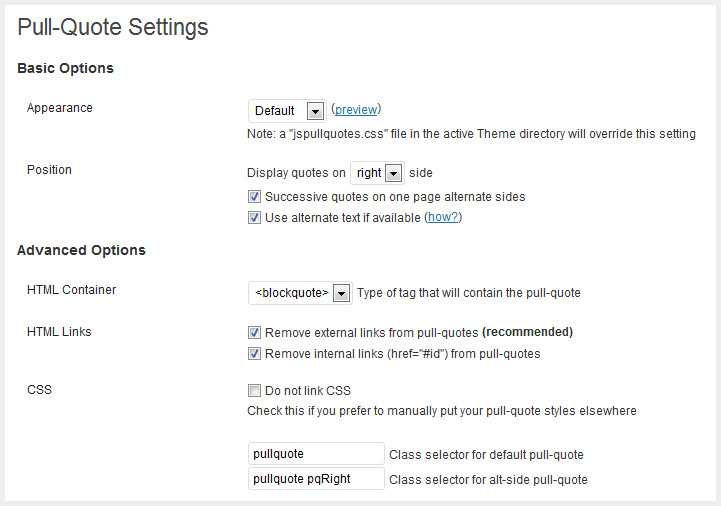The width and height of the screenshot is (721, 506).
Task: Click the Basic Options section heading
Action: (65, 68)
